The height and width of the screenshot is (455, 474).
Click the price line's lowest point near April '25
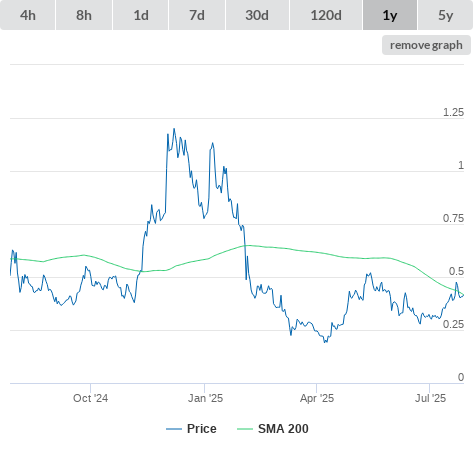tap(325, 342)
